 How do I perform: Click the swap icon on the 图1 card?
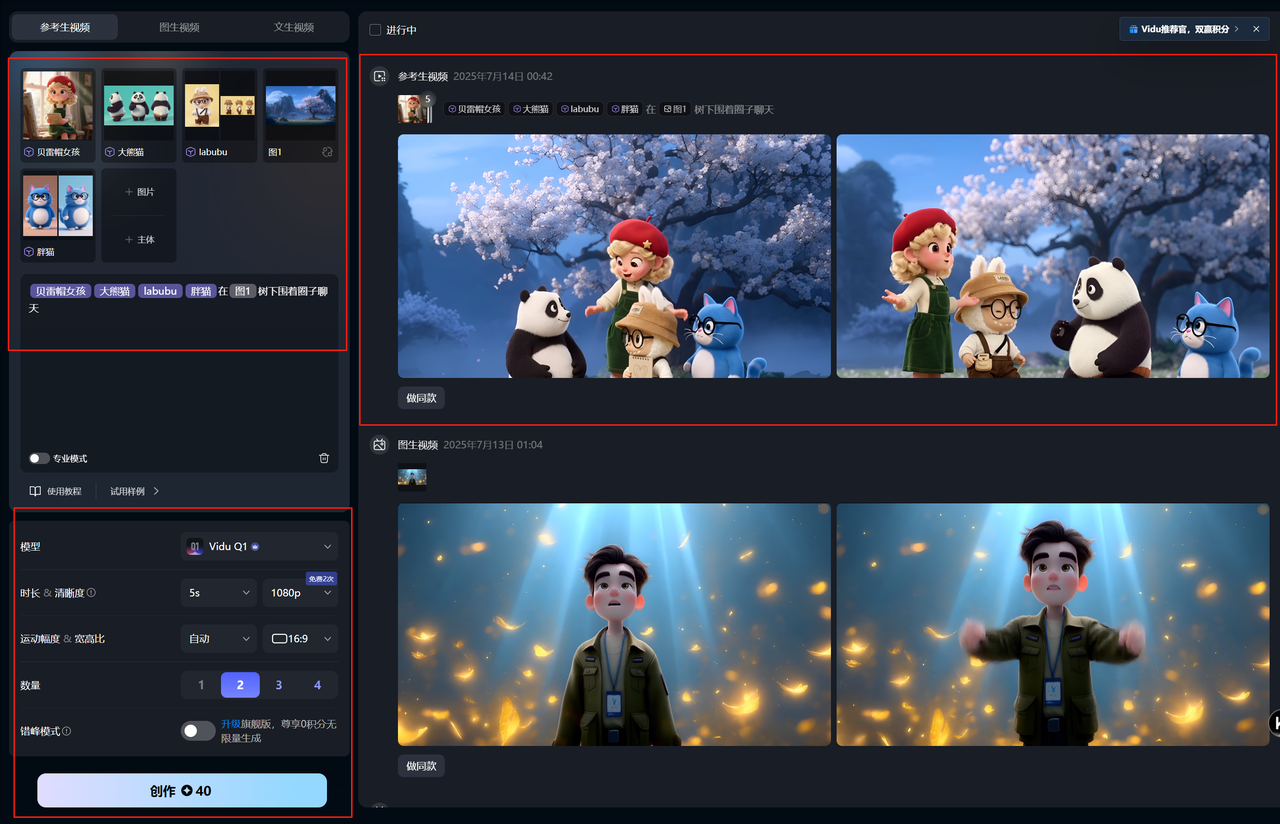pyautogui.click(x=326, y=152)
